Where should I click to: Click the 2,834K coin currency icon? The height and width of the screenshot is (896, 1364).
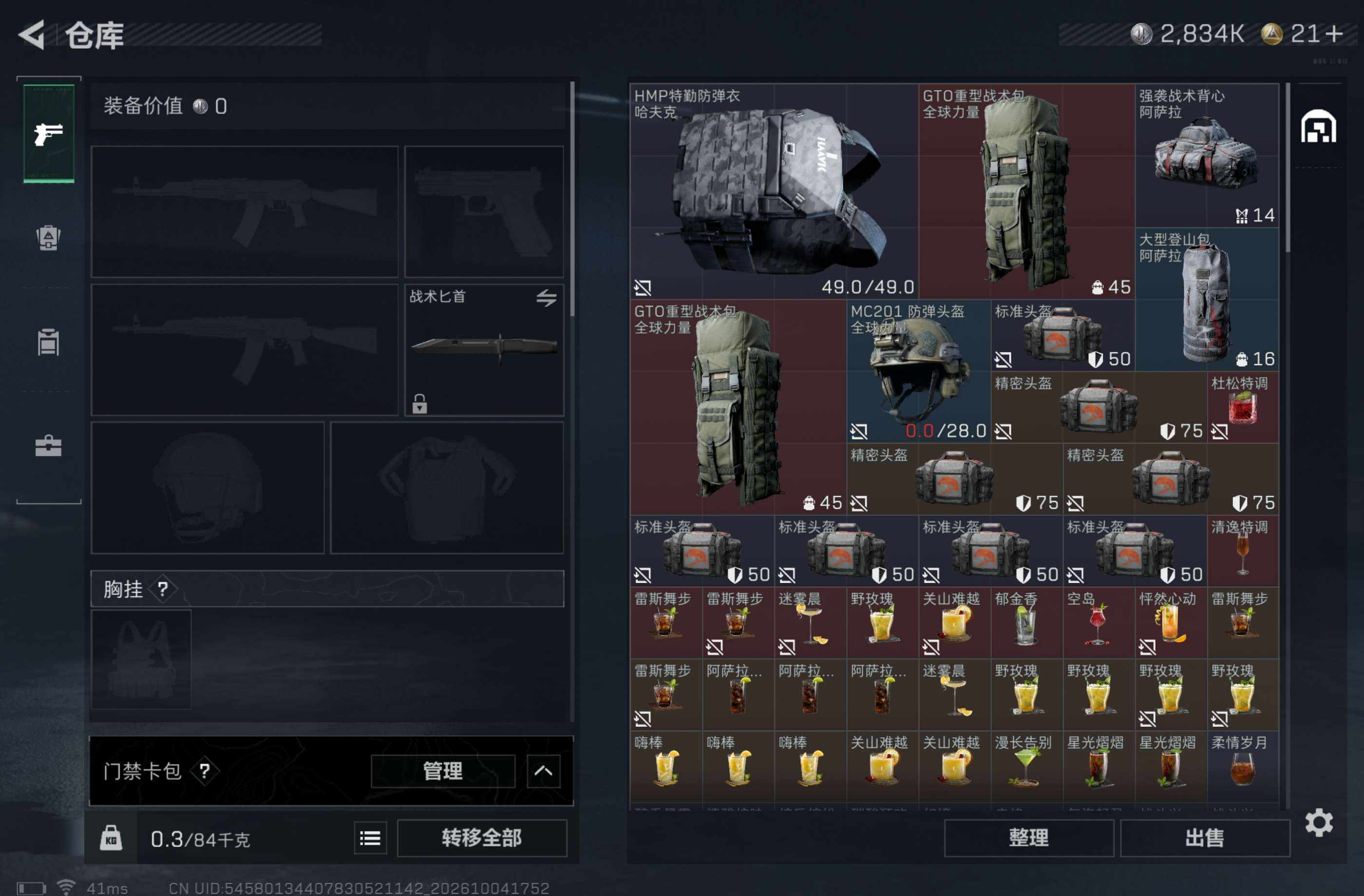[1141, 34]
